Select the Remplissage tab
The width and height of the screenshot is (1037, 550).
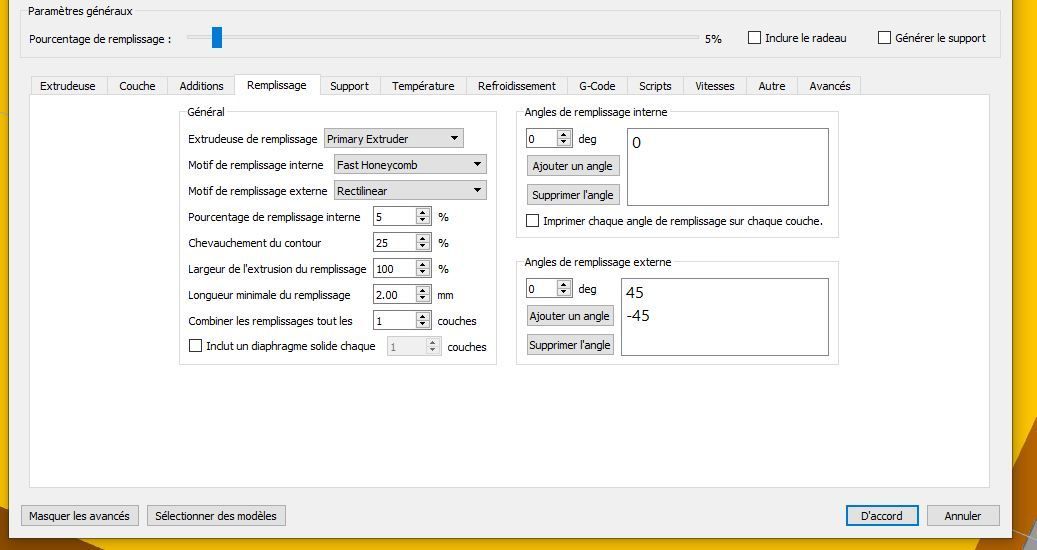[277, 85]
